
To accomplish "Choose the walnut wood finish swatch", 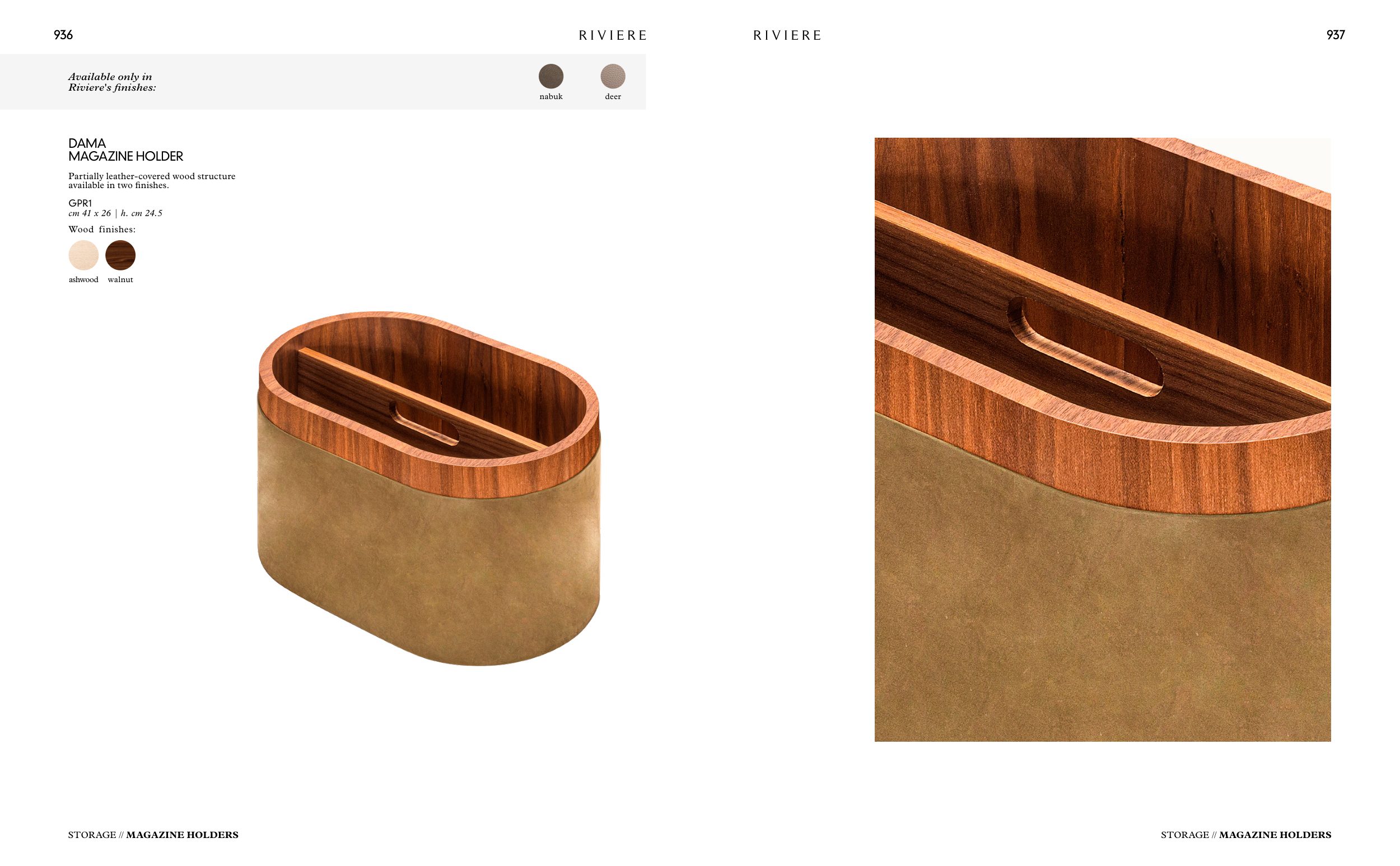I will pyautogui.click(x=120, y=255).
